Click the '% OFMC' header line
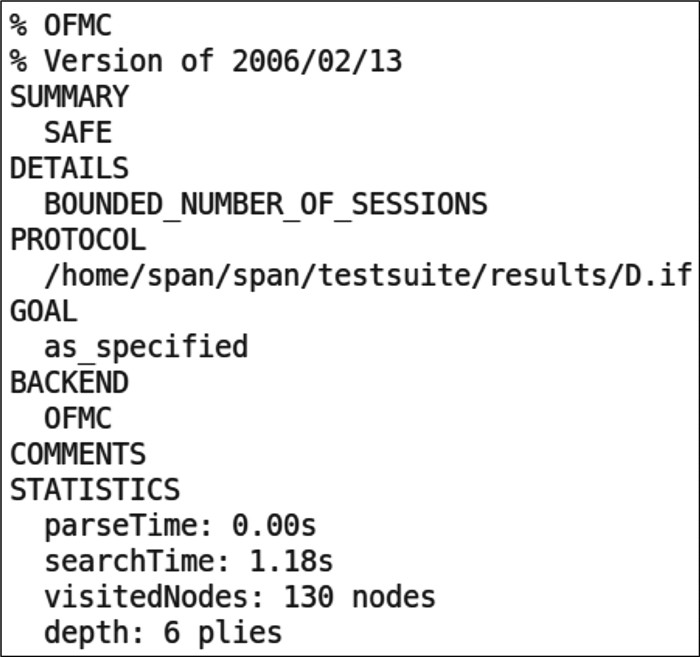The image size is (700, 657). point(62,25)
